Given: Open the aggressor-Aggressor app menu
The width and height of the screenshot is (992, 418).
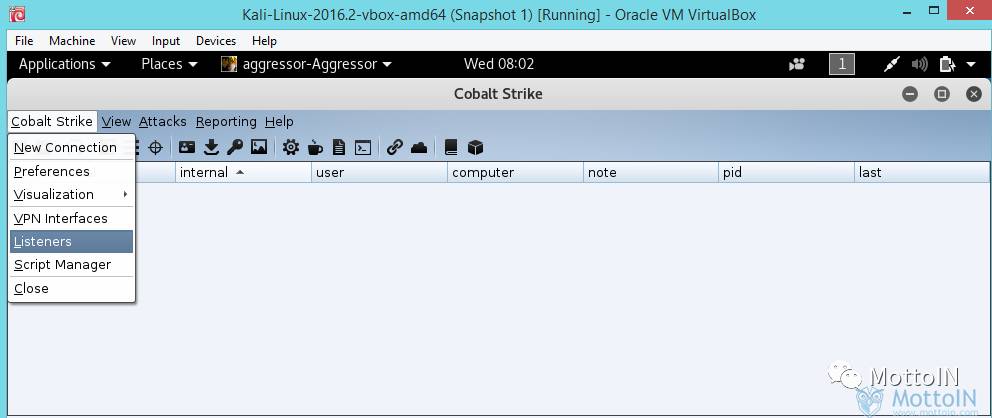Looking at the screenshot, I should (x=306, y=64).
